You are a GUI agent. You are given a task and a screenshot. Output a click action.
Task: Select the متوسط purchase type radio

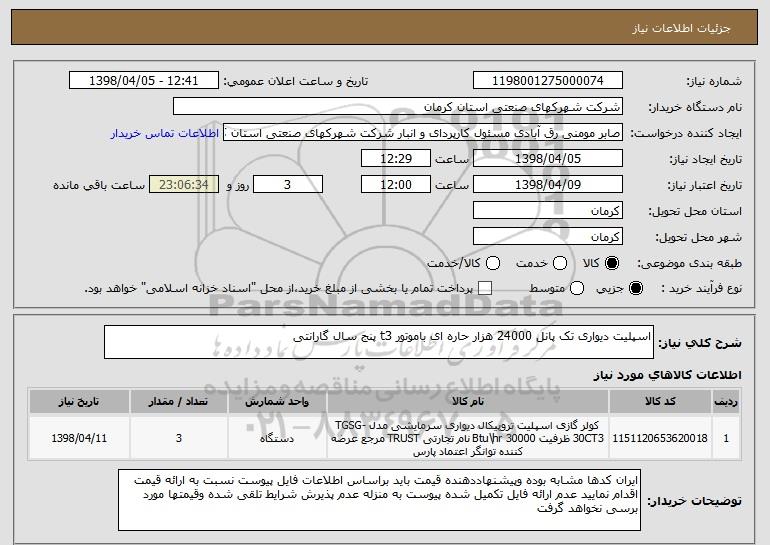pyautogui.click(x=577, y=289)
